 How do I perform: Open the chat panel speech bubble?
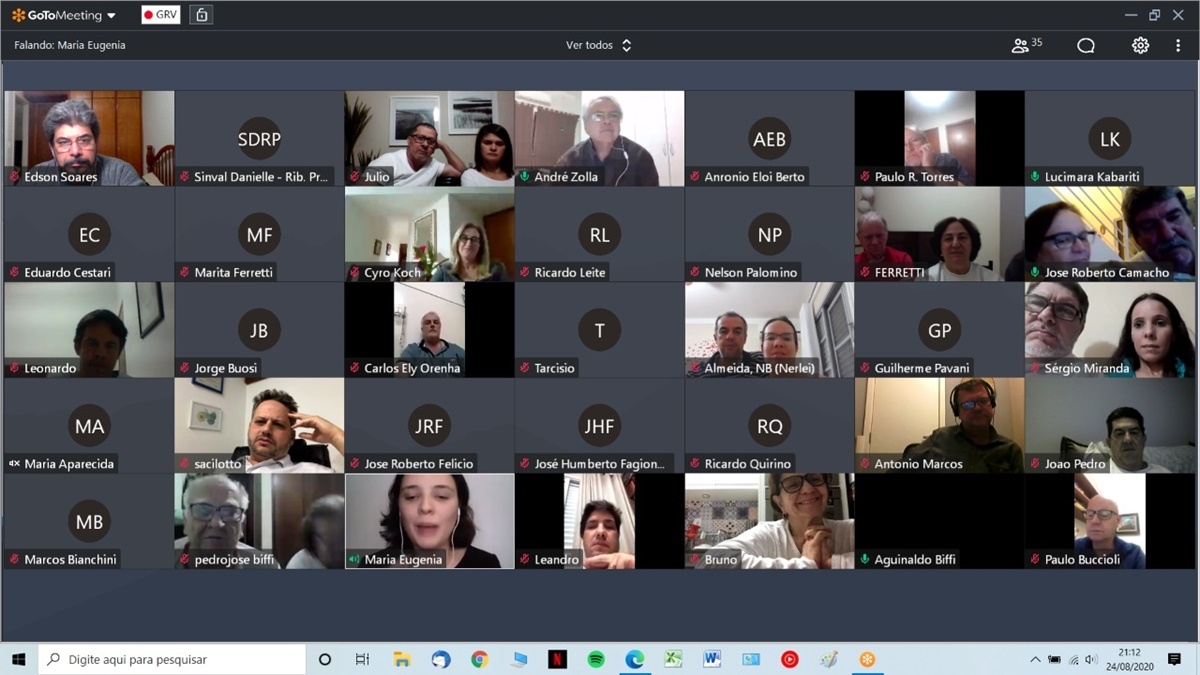1086,45
